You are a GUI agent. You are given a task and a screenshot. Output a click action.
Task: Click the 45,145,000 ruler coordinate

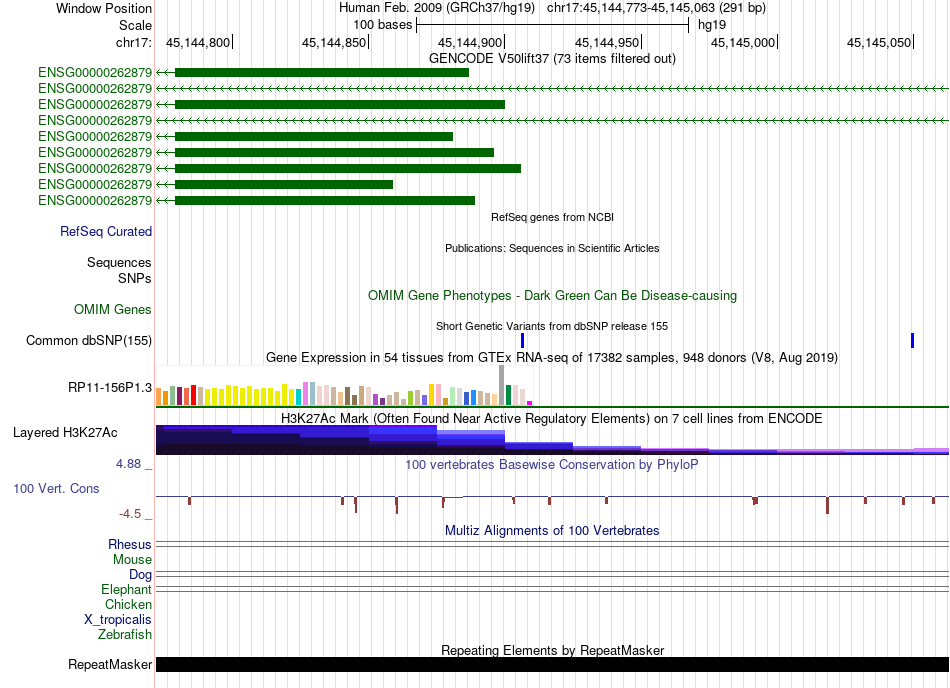click(742, 42)
